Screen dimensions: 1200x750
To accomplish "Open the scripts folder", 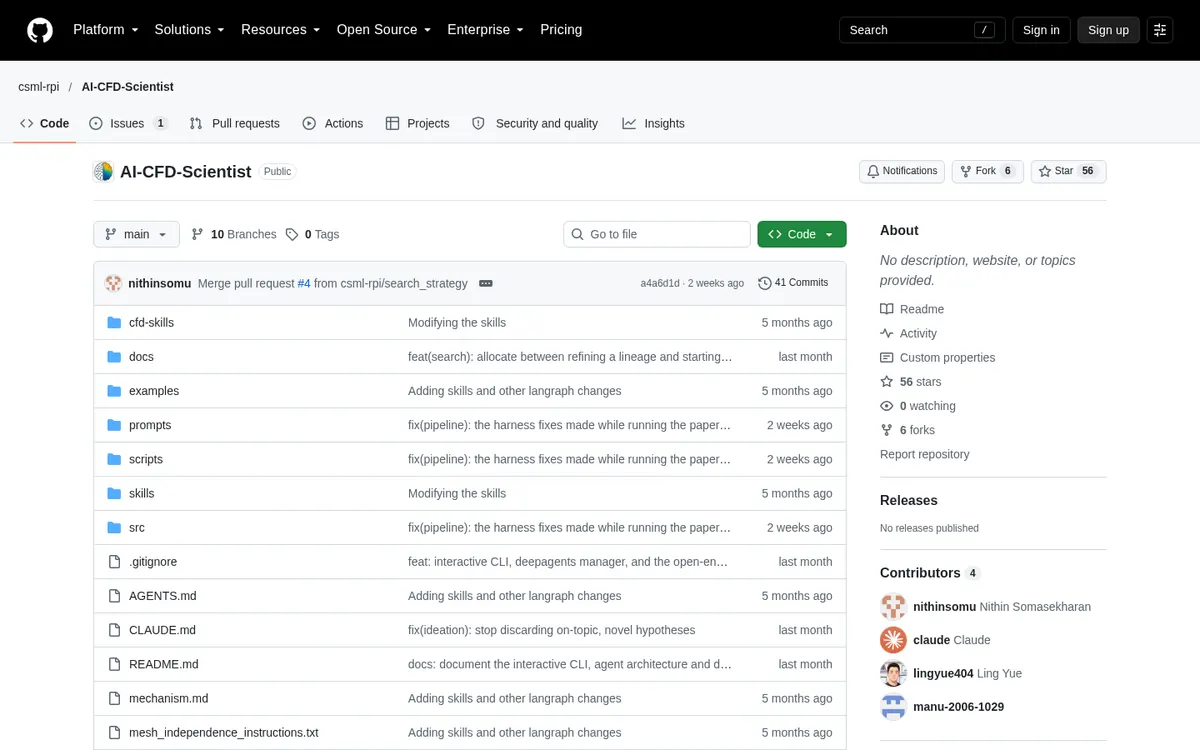I will [x=146, y=459].
